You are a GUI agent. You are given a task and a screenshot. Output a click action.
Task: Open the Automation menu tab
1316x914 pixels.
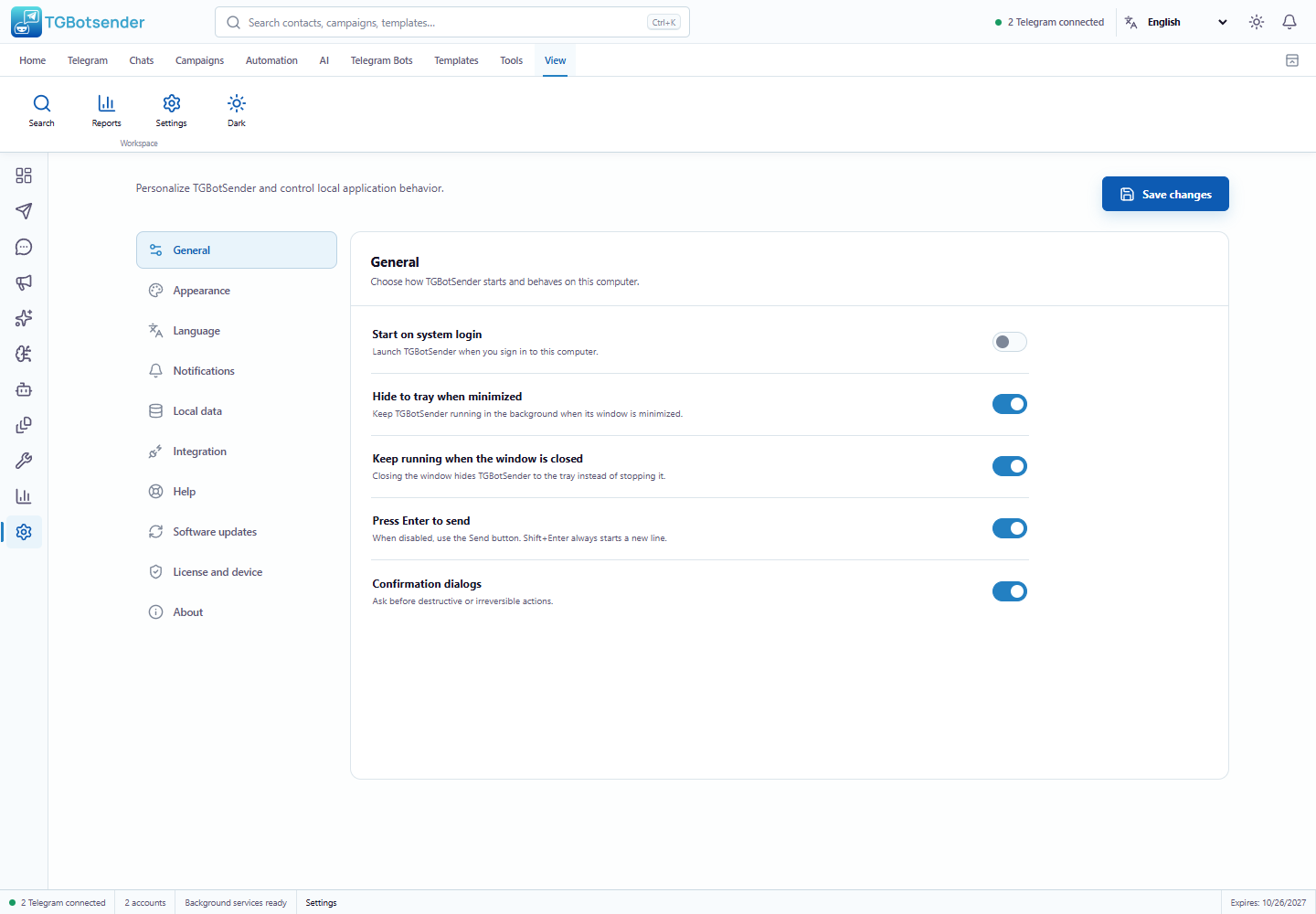click(x=271, y=60)
